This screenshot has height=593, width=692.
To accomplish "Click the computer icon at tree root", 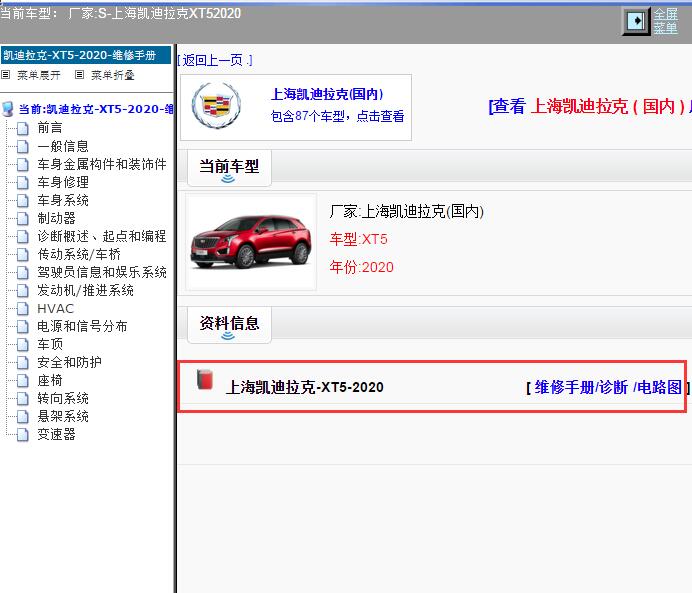I will pyautogui.click(x=8, y=109).
